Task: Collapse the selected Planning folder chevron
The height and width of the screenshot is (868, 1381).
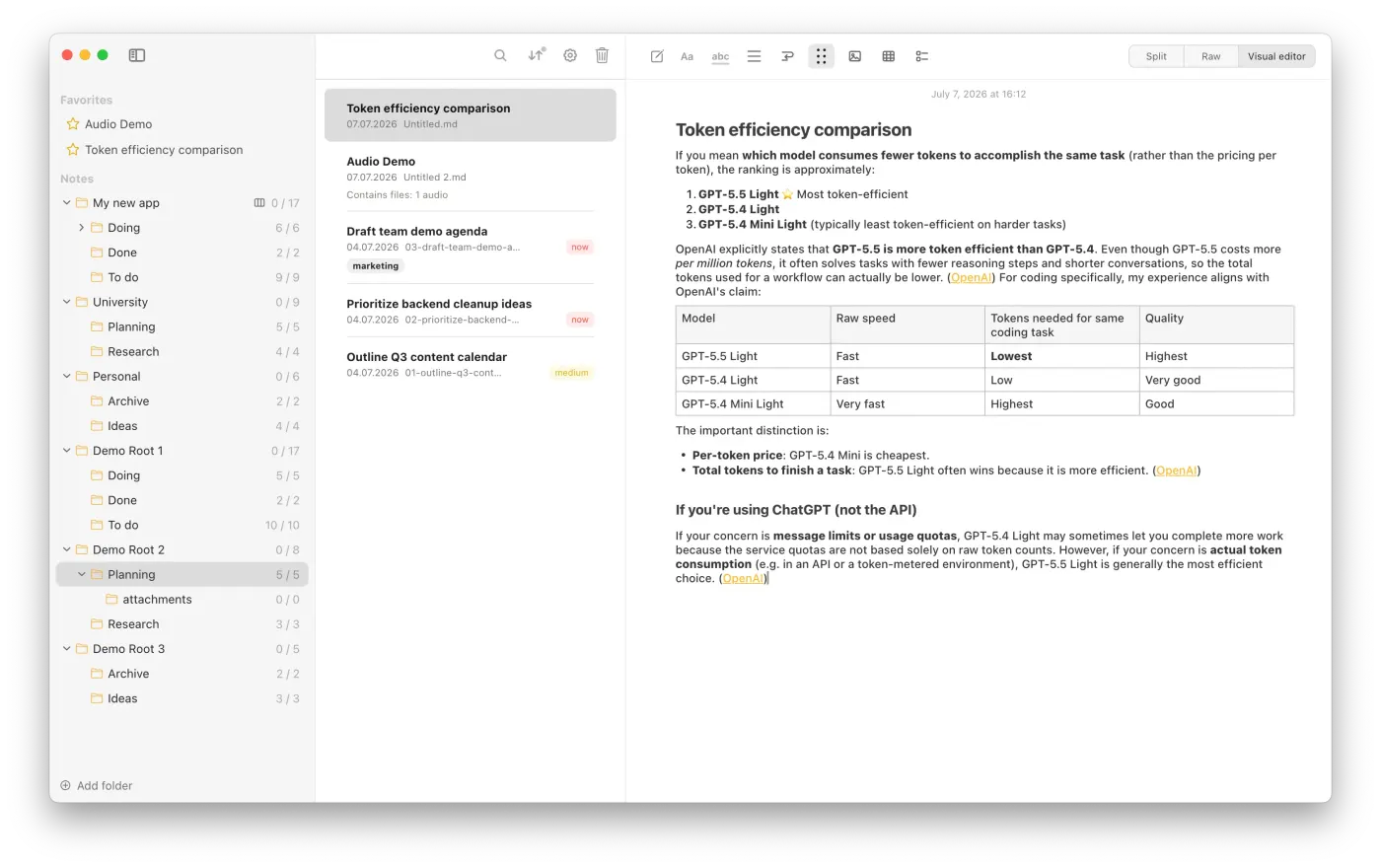Action: [81, 575]
